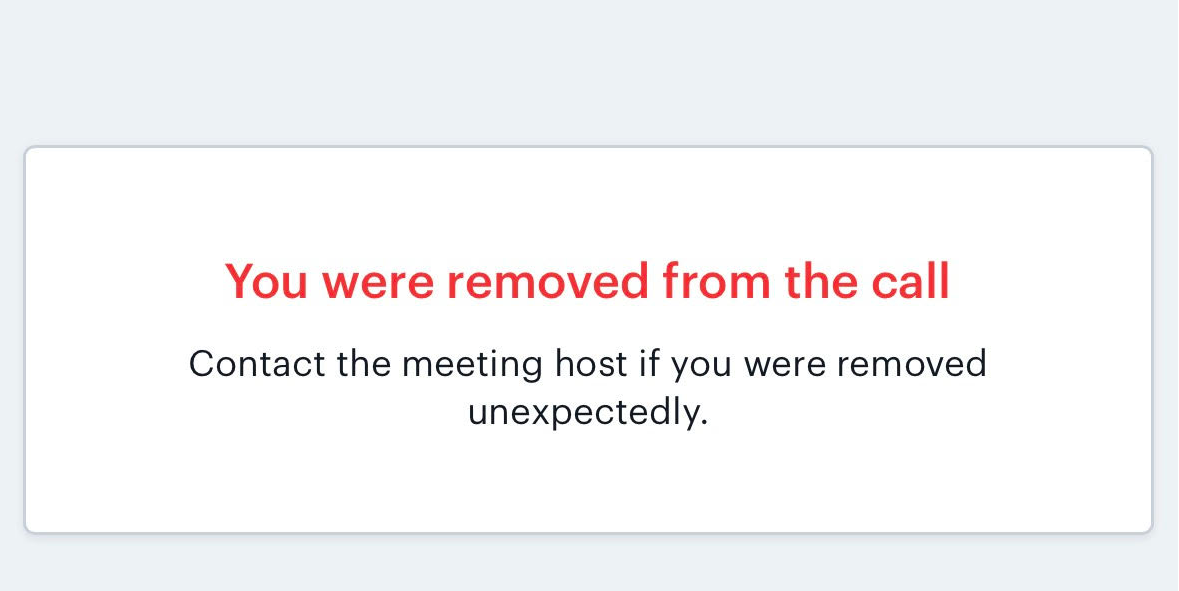Click the word "call" in the red heading

click(908, 282)
